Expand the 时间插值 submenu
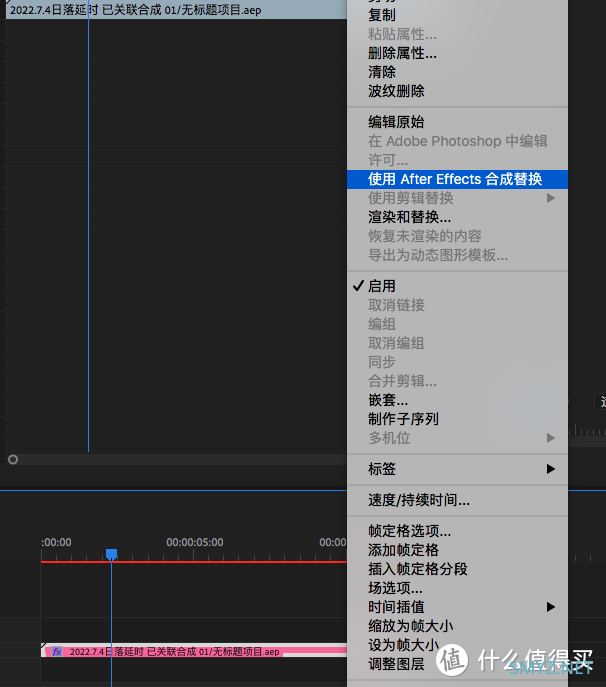606x687 pixels. (x=457, y=607)
